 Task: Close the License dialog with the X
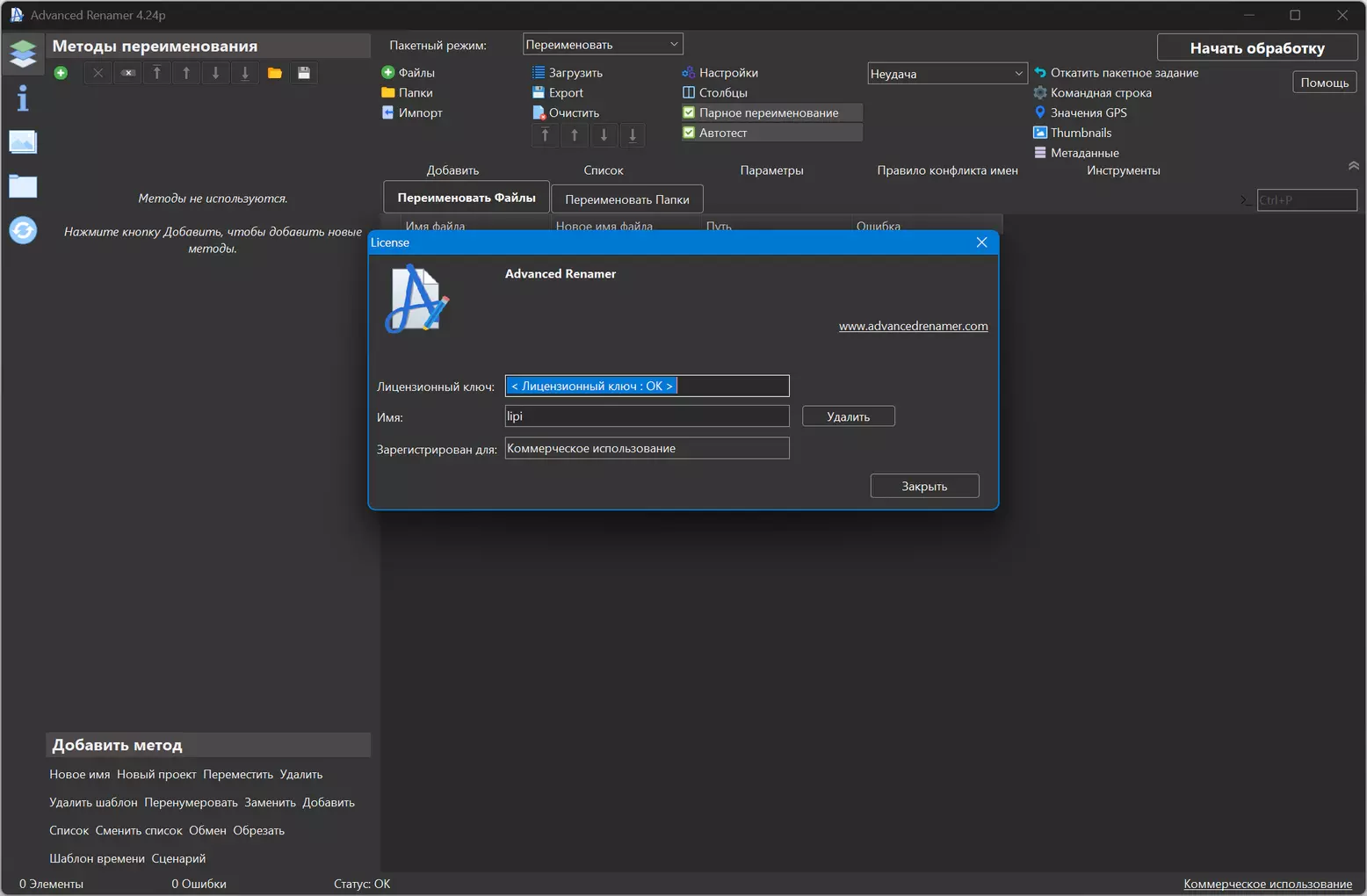[x=982, y=242]
